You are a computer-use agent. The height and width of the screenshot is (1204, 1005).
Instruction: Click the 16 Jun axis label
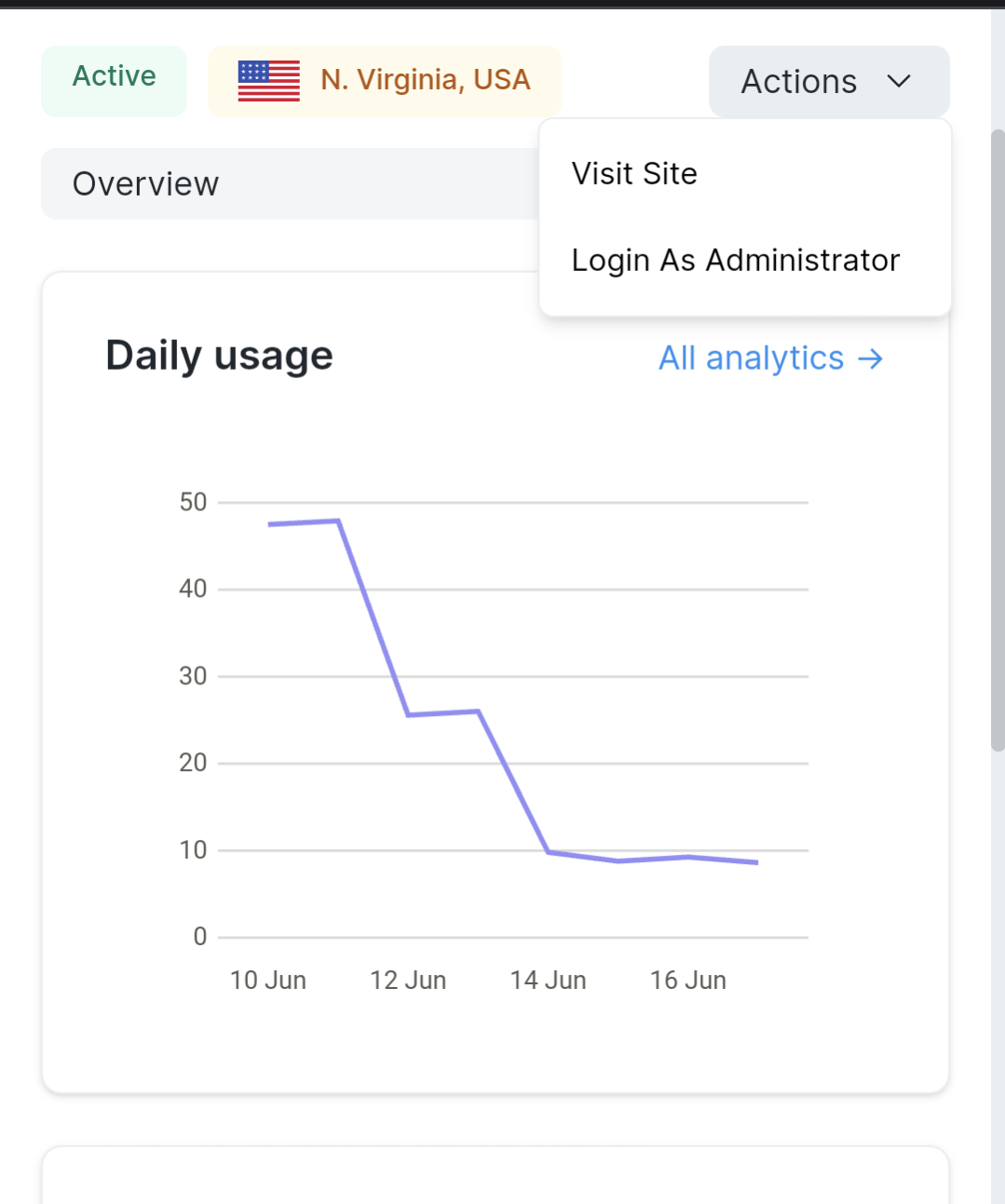click(688, 981)
